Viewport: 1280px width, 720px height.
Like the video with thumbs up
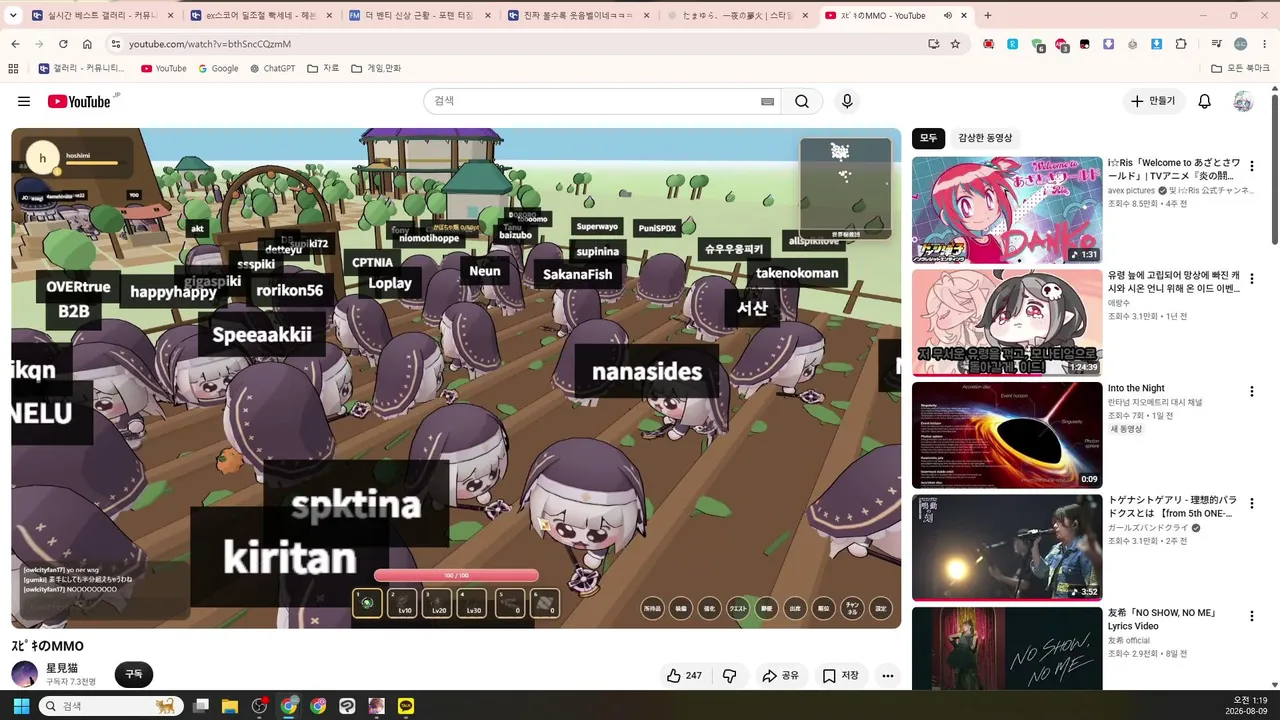[685, 676]
